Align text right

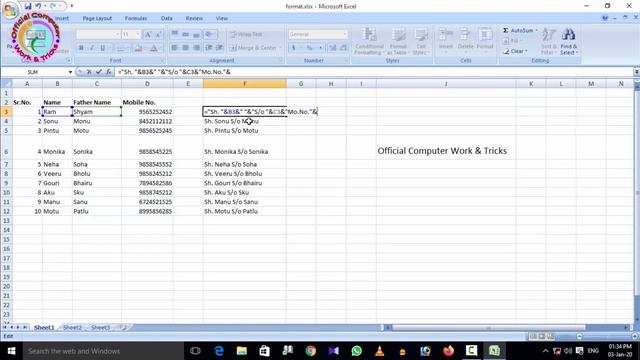click(x=196, y=48)
